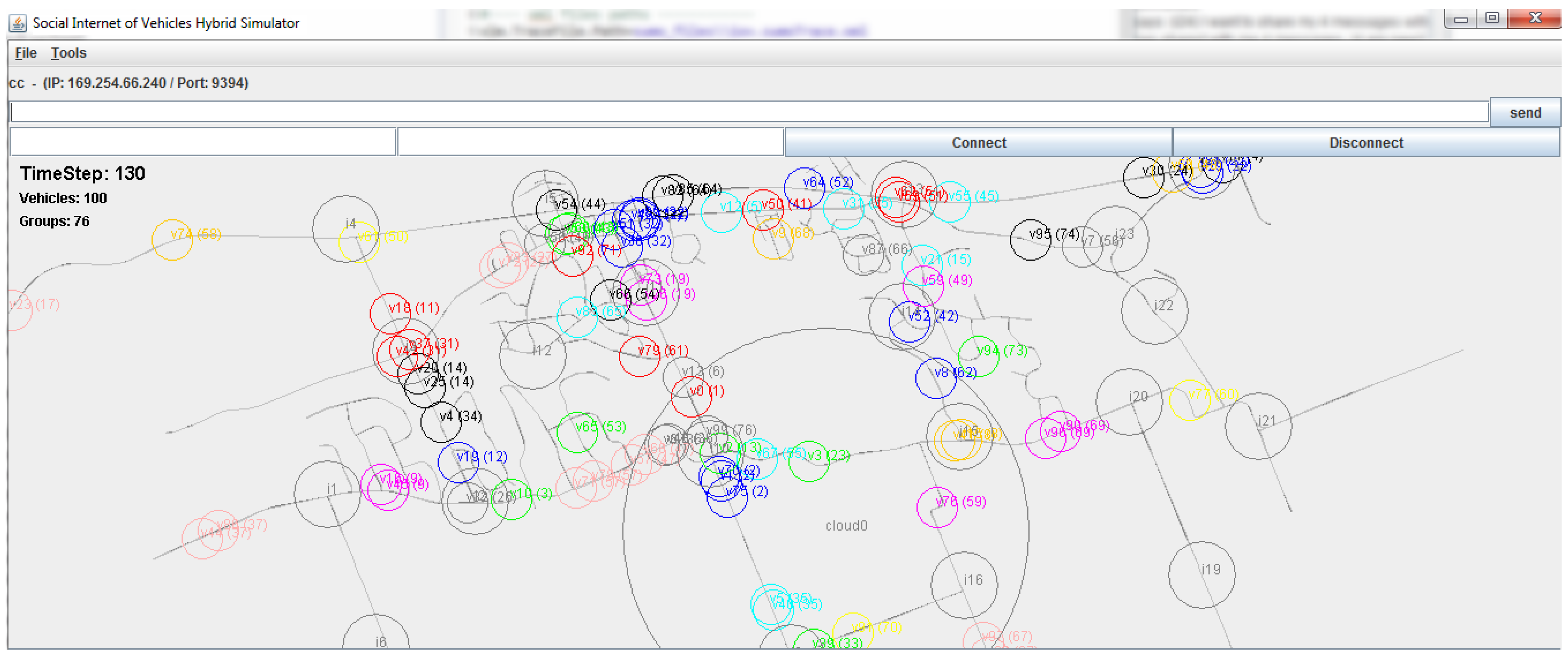Click the Vehicles: 100 text
The width and height of the screenshot is (1568, 656).
click(63, 198)
